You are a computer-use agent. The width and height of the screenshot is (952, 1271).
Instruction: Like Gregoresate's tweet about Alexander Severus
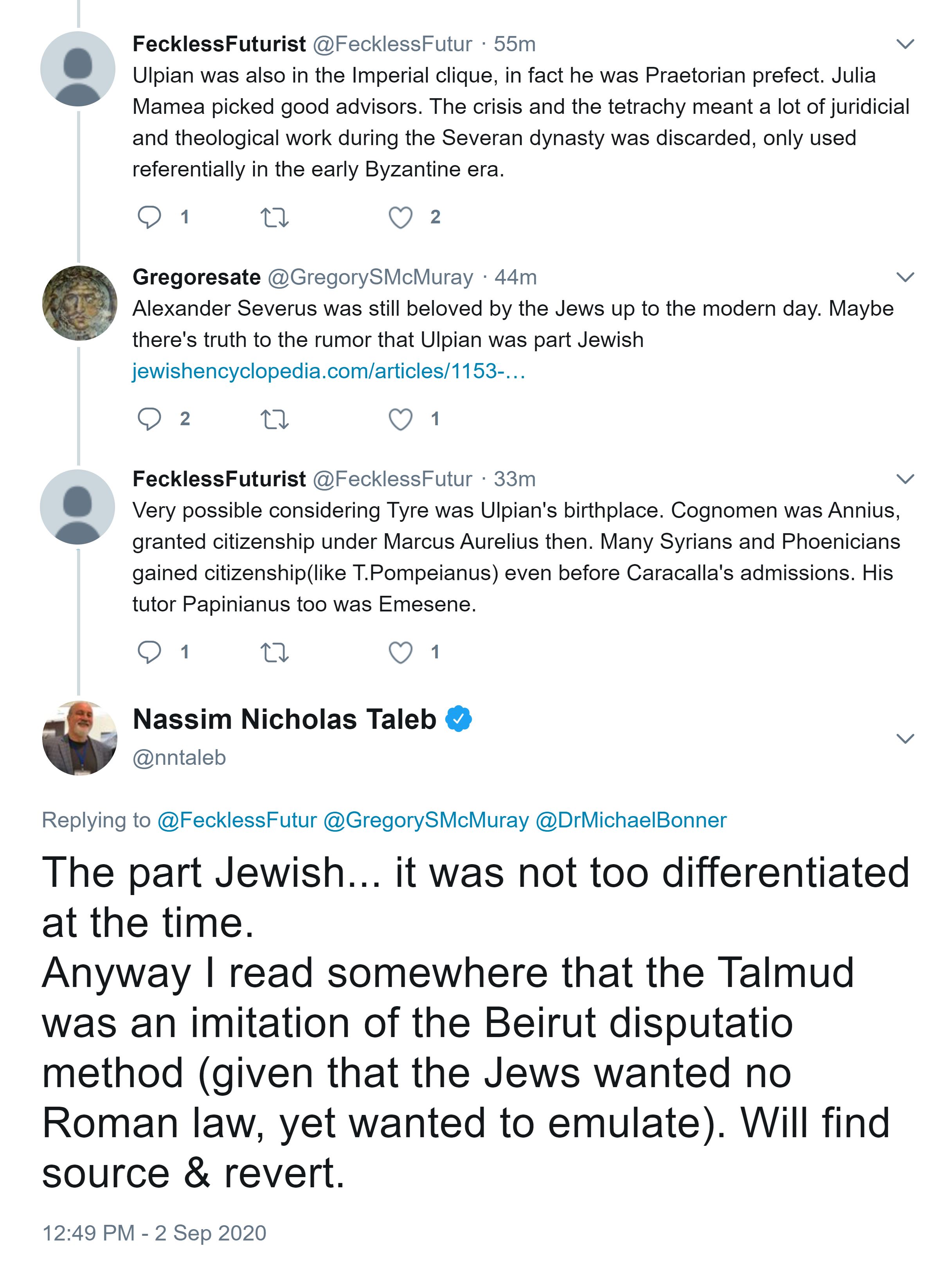[400, 419]
